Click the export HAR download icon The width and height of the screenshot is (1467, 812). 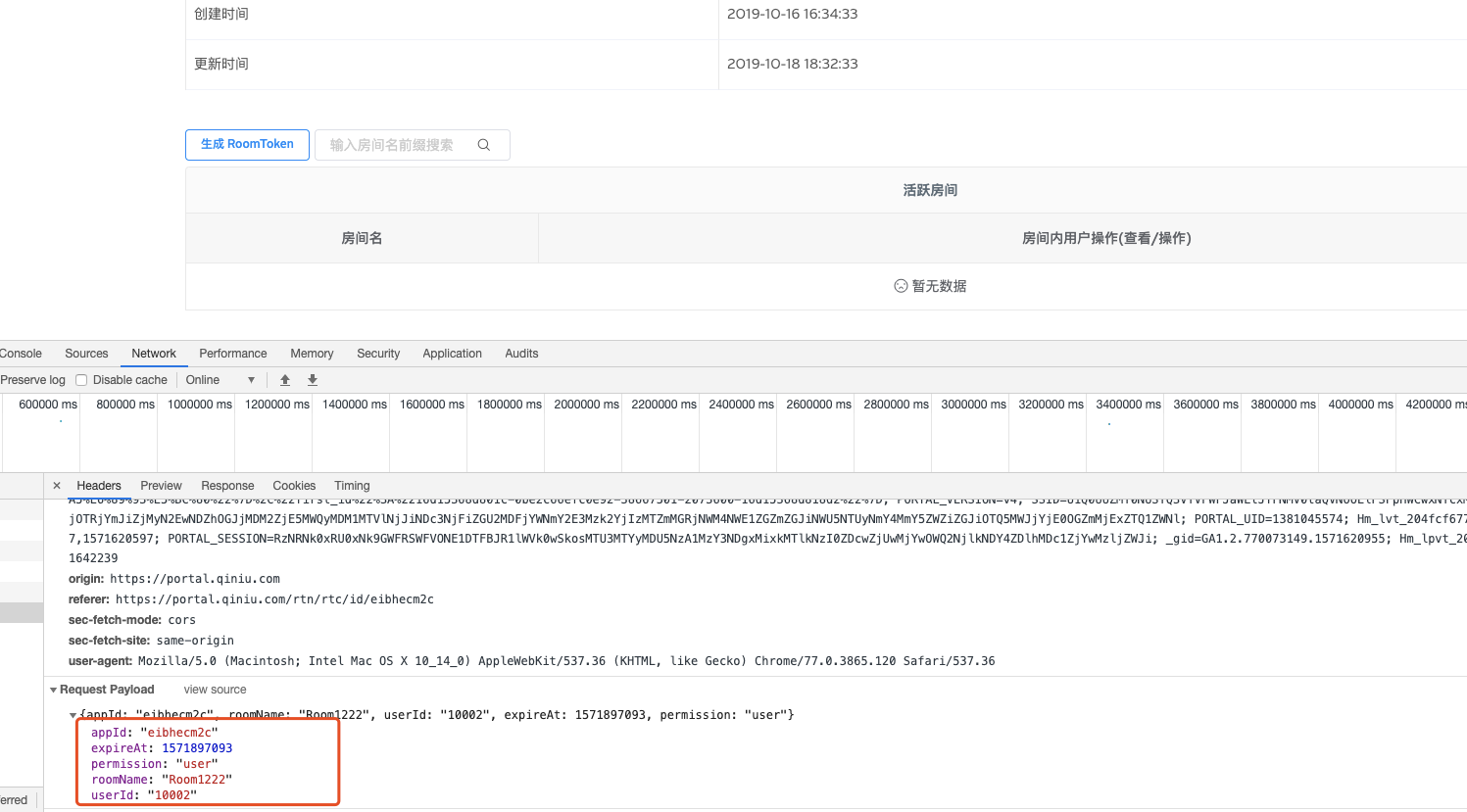[x=313, y=380]
